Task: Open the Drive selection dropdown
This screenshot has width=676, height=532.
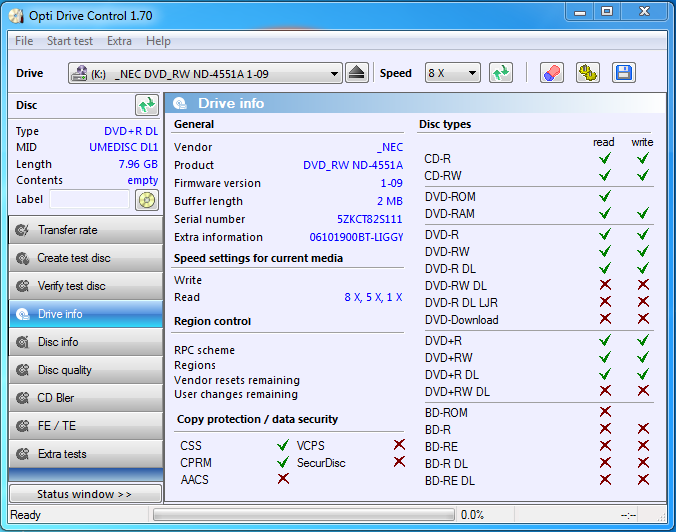Action: pyautogui.click(x=205, y=73)
